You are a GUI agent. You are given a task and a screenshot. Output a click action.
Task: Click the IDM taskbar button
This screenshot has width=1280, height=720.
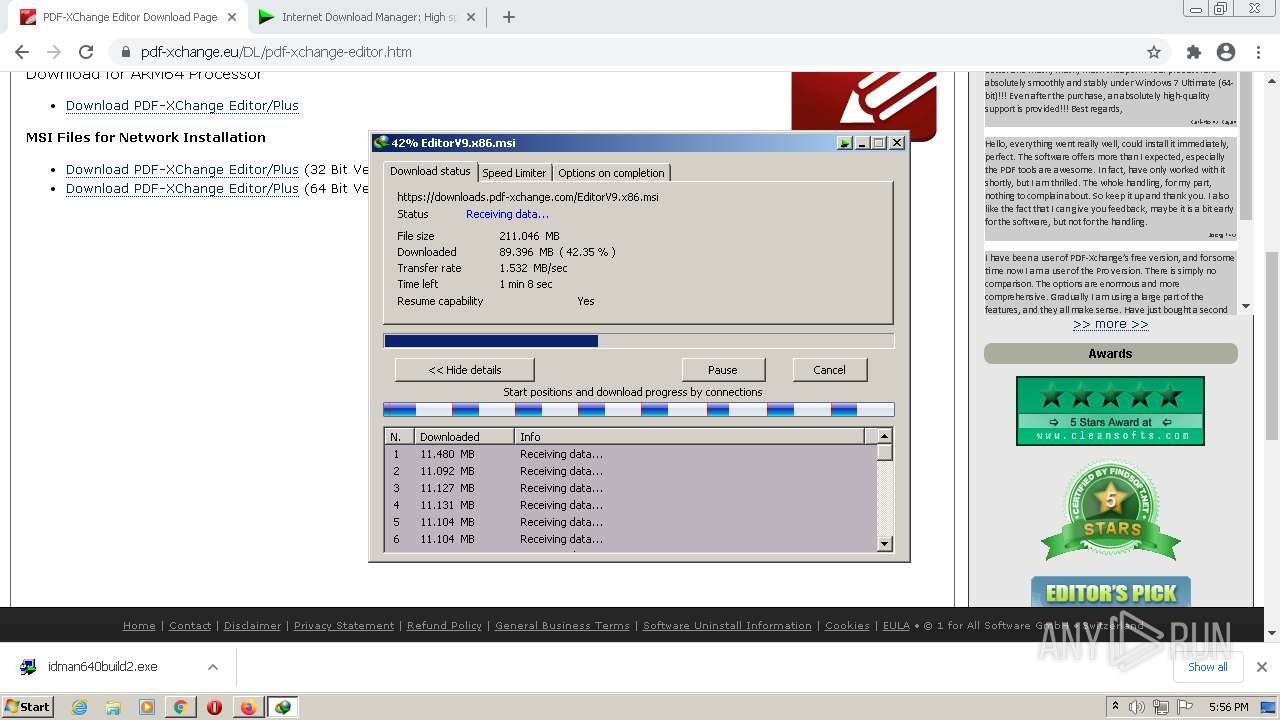283,707
